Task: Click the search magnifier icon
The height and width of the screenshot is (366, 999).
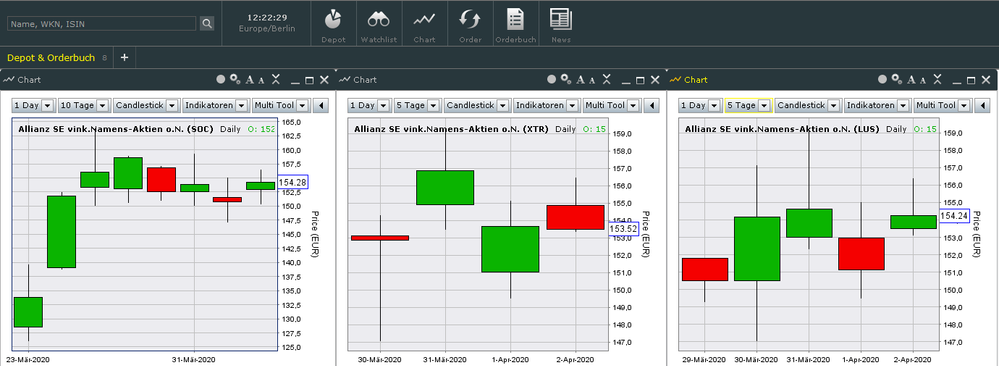Action: point(207,24)
